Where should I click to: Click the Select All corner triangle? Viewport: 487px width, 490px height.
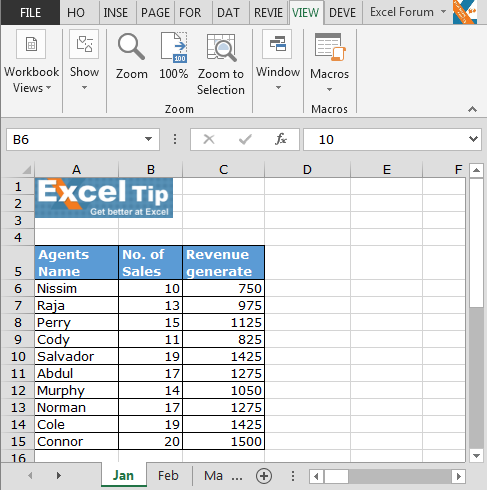(x=27, y=170)
